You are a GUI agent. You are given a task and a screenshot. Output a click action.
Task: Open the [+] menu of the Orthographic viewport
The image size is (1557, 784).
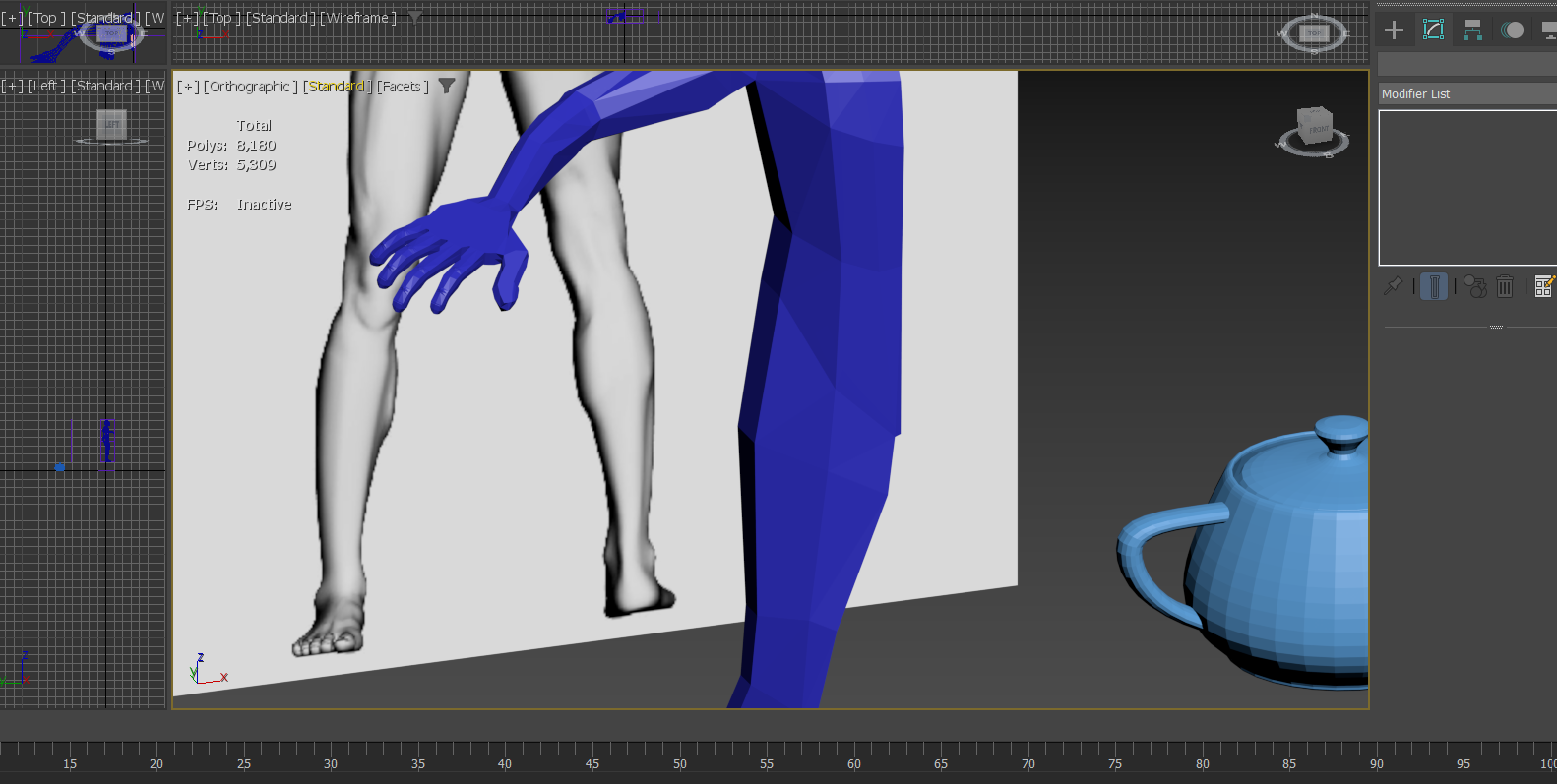[x=188, y=87]
